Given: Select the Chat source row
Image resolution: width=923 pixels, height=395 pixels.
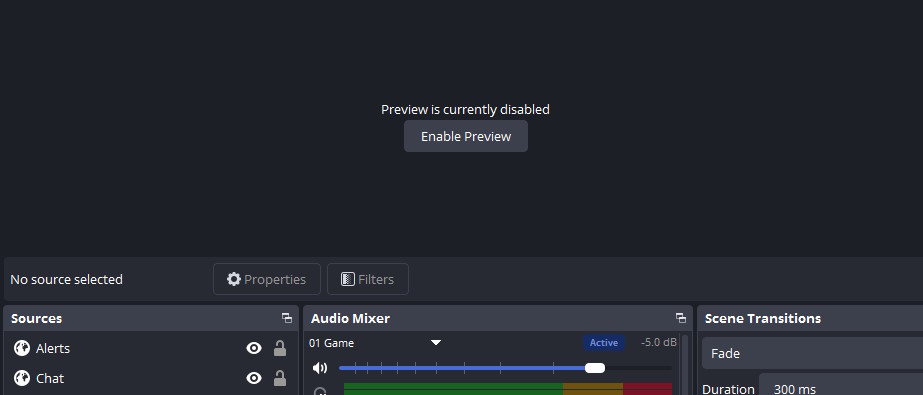Looking at the screenshot, I should [x=151, y=378].
